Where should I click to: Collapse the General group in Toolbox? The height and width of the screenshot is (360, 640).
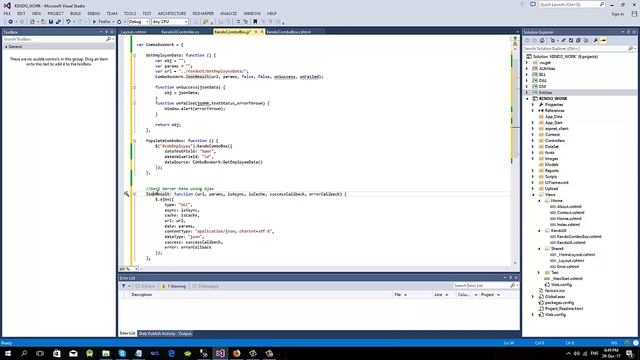(6, 47)
